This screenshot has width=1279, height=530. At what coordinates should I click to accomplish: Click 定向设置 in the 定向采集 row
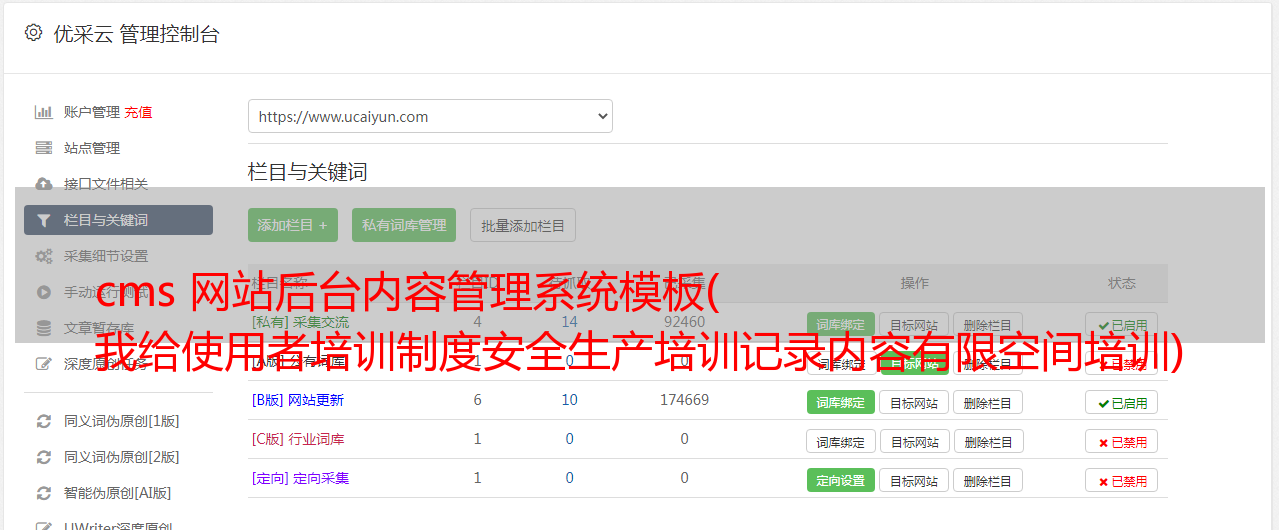841,480
